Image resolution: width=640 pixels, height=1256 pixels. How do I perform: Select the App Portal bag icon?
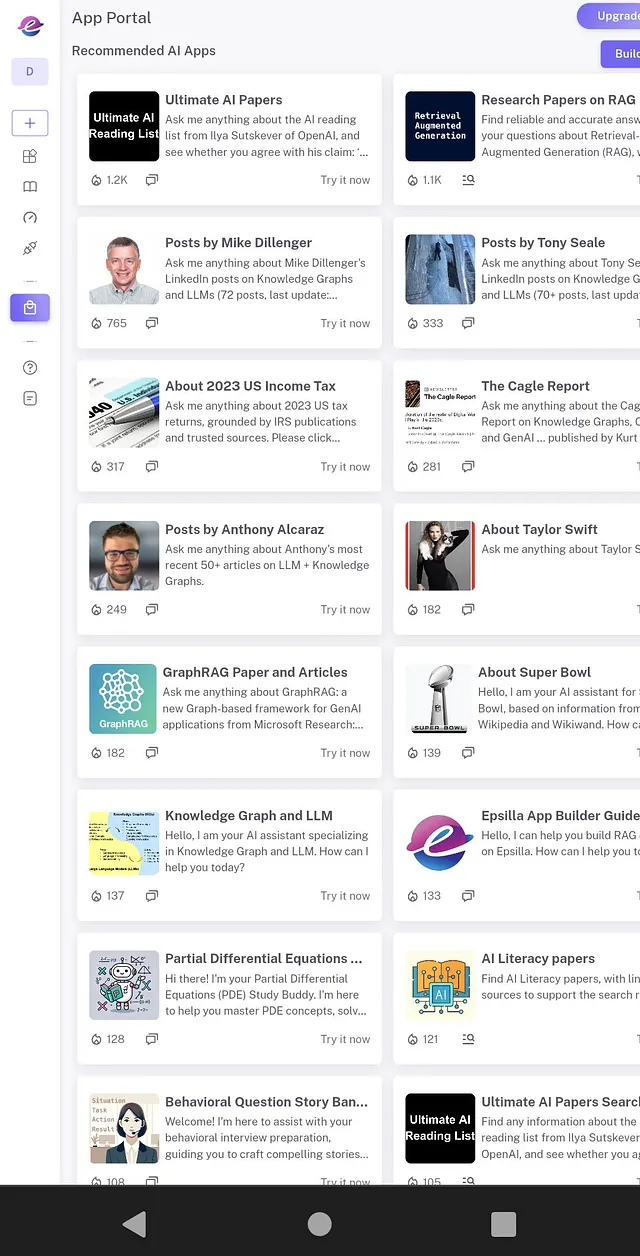pos(30,308)
